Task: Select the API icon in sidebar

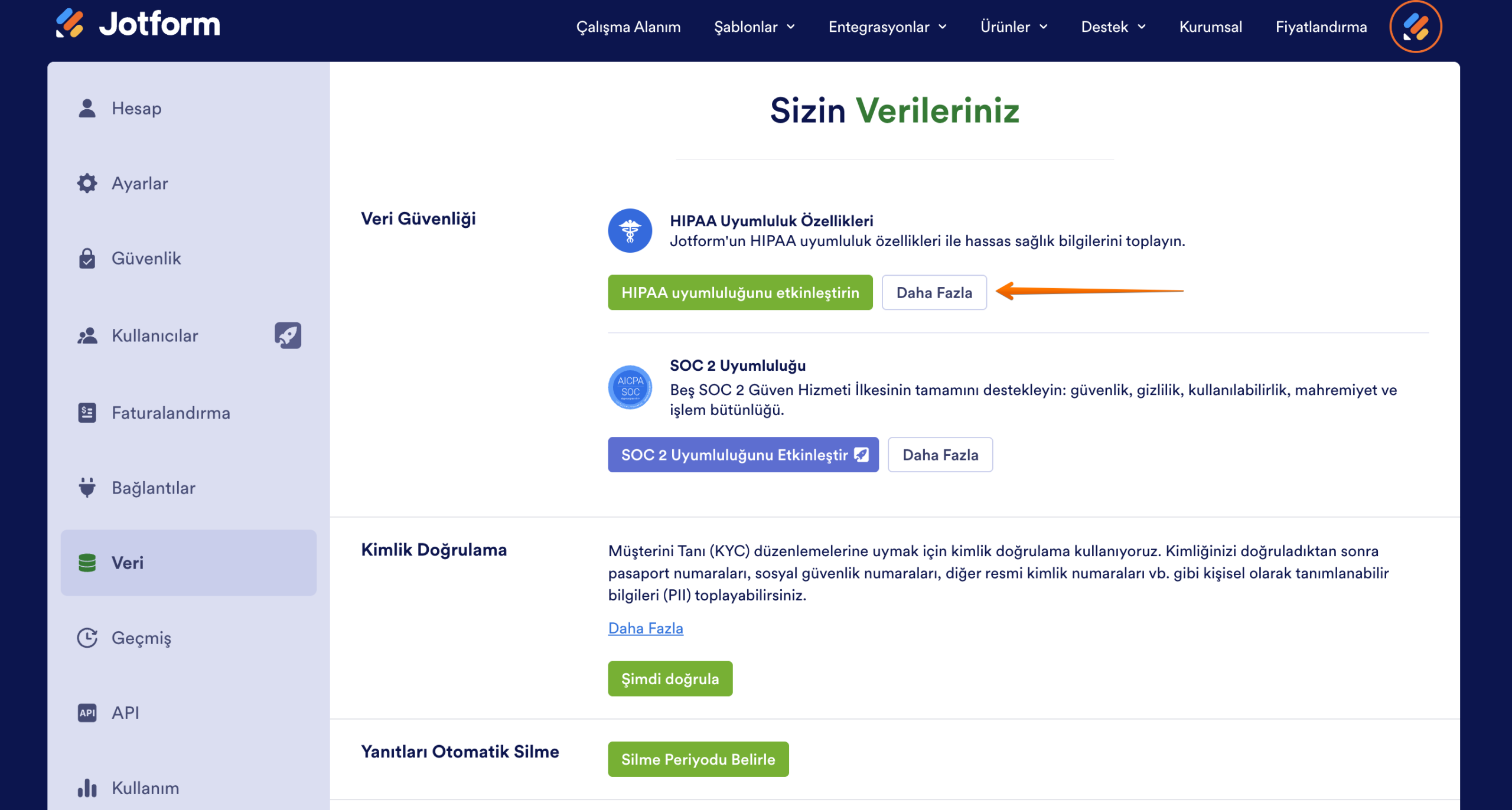Action: tap(87, 713)
